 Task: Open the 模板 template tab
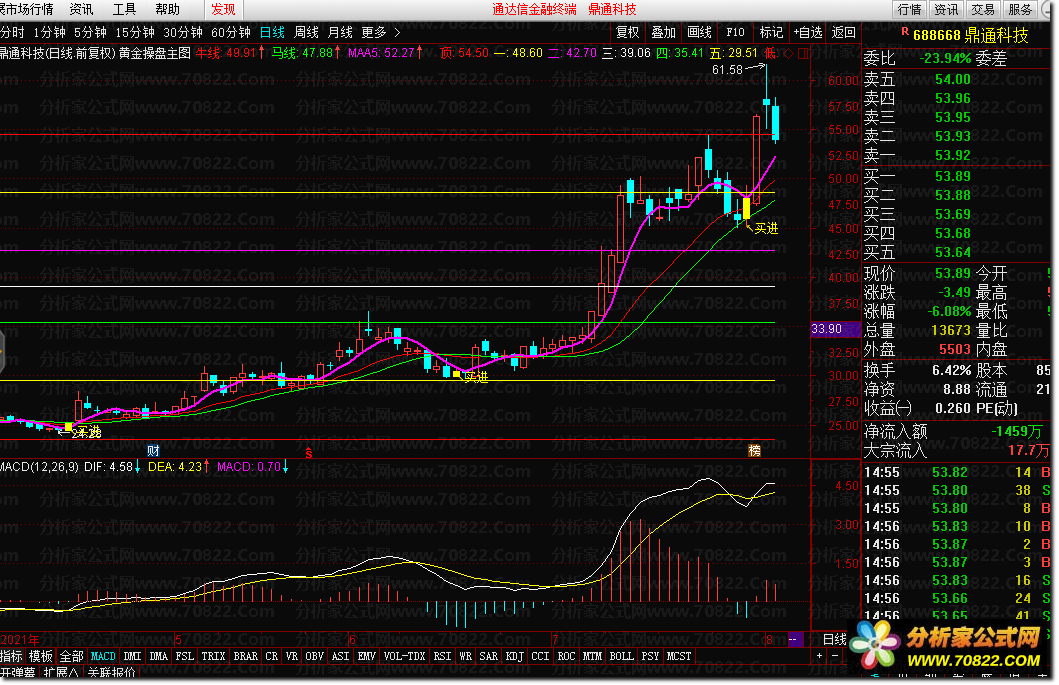click(41, 656)
